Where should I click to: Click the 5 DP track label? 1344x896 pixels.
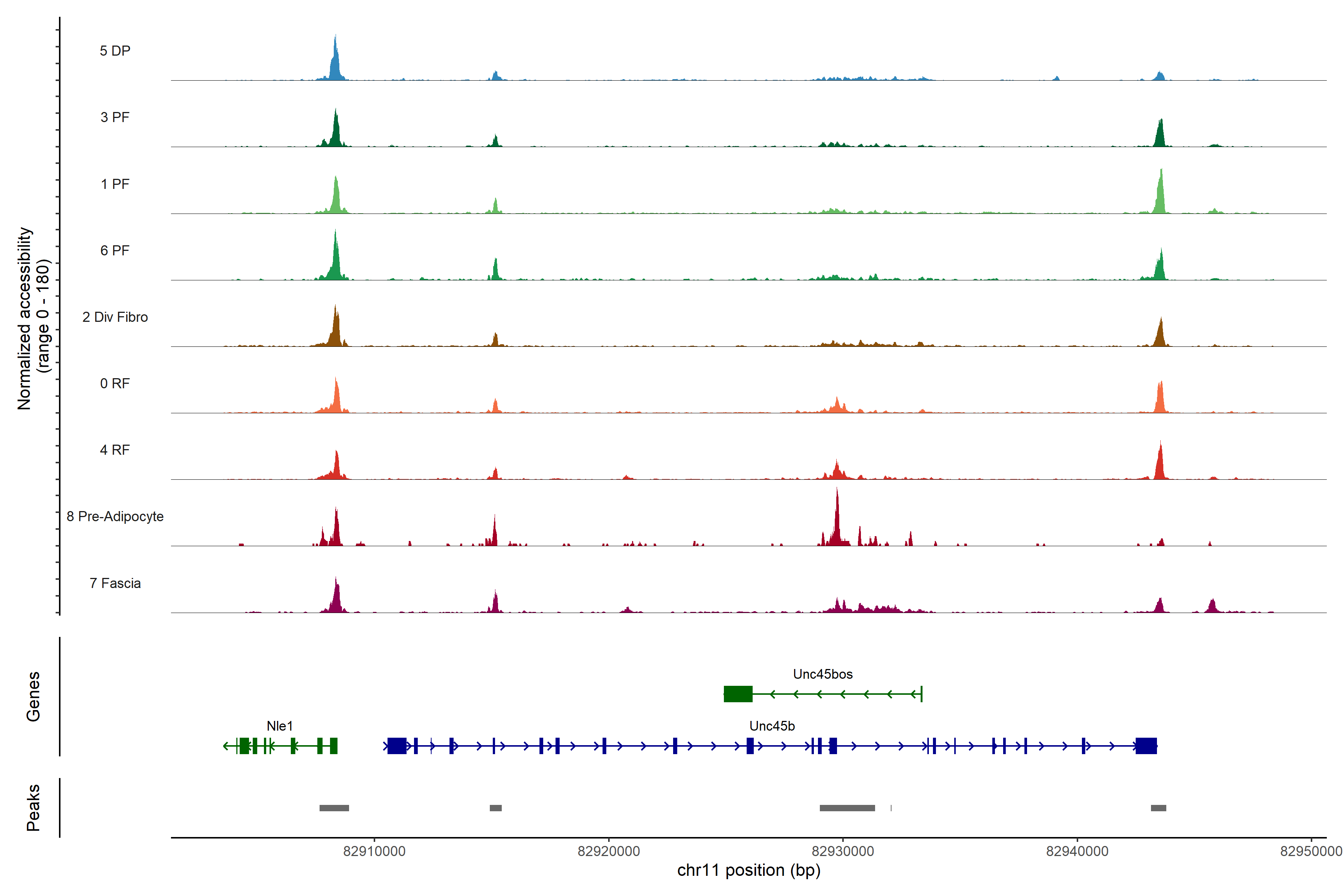[115, 51]
